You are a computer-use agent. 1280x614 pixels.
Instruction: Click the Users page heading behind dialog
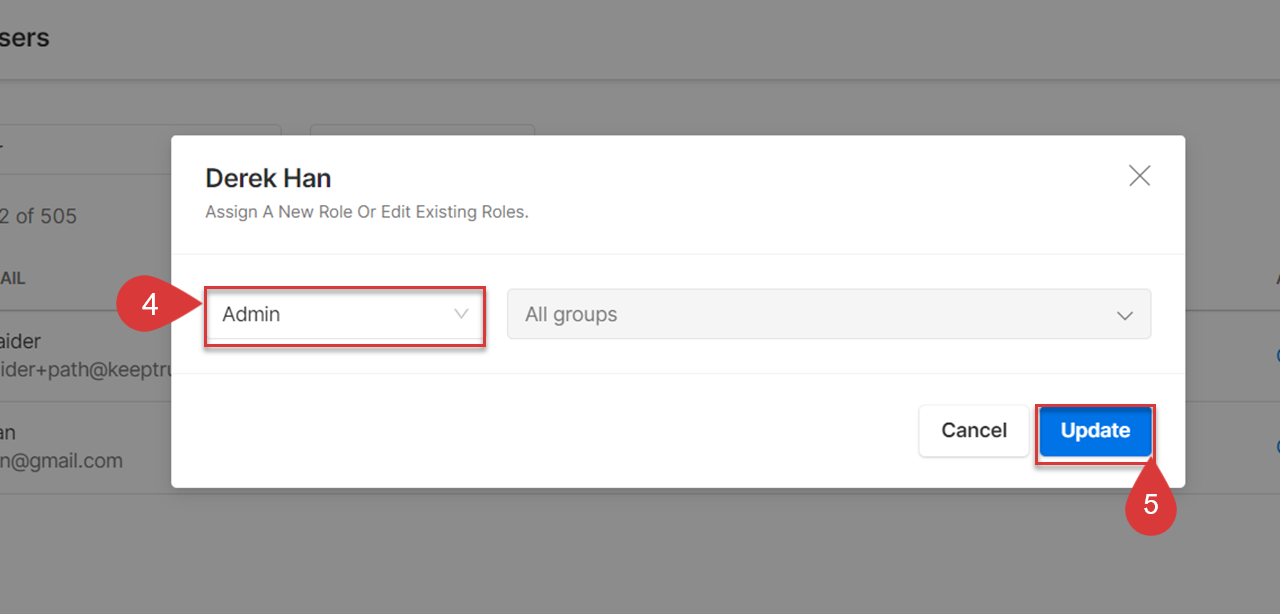(x=24, y=38)
